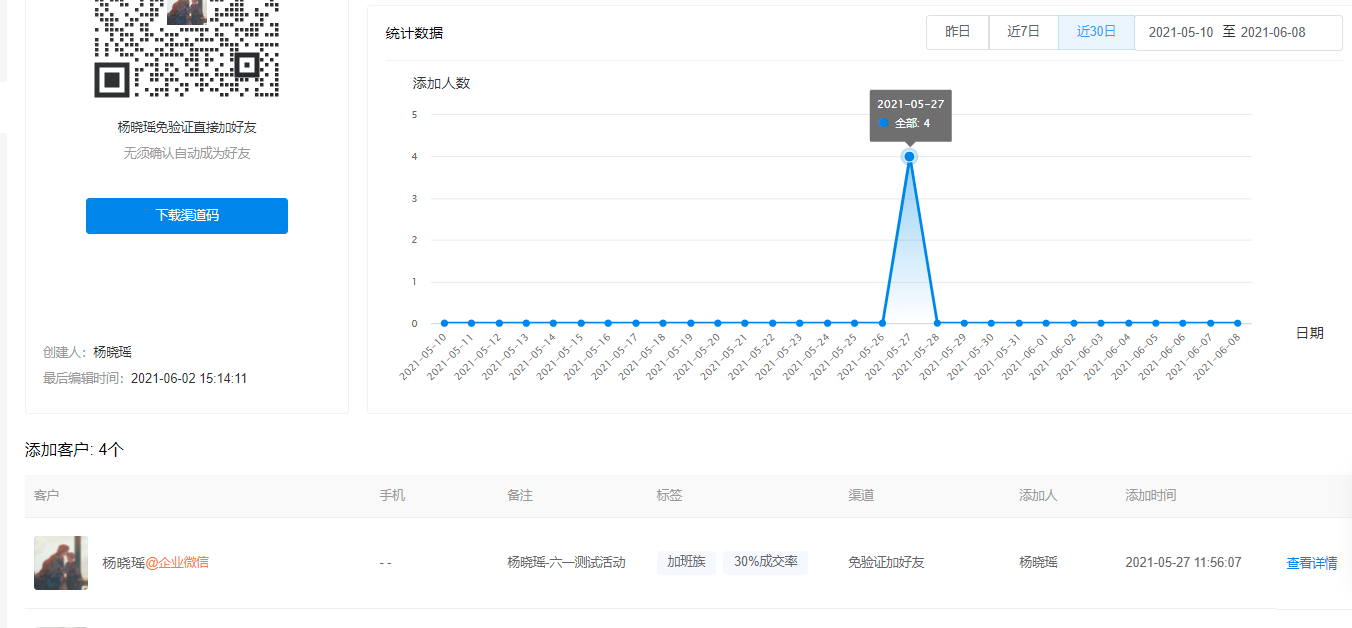Click the data point for 2021-05-28
1352x628 pixels.
pyautogui.click(x=937, y=323)
